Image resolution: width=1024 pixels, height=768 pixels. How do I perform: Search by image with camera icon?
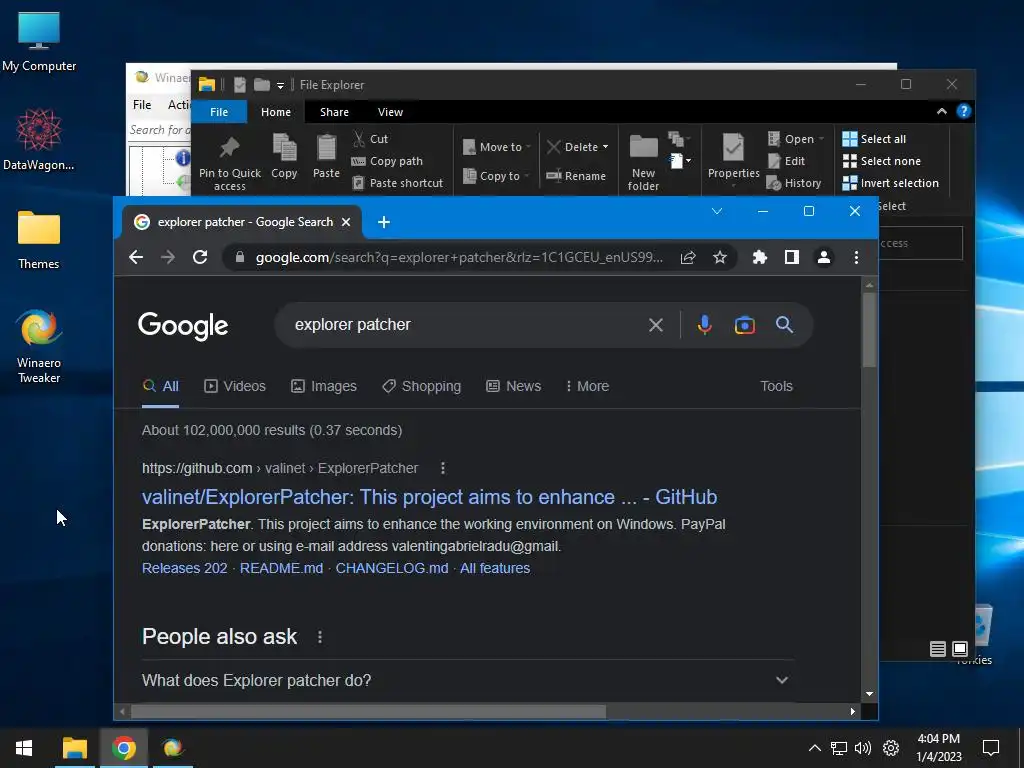[x=744, y=325]
